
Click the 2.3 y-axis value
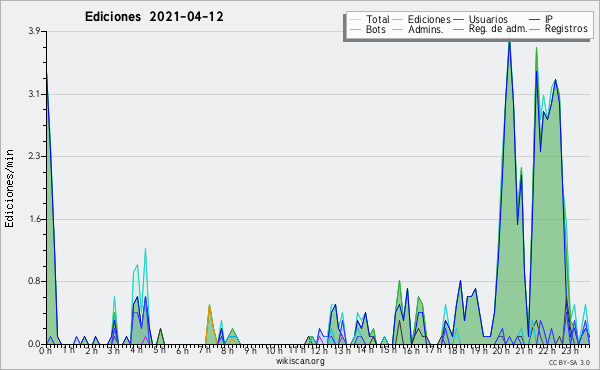coord(34,156)
